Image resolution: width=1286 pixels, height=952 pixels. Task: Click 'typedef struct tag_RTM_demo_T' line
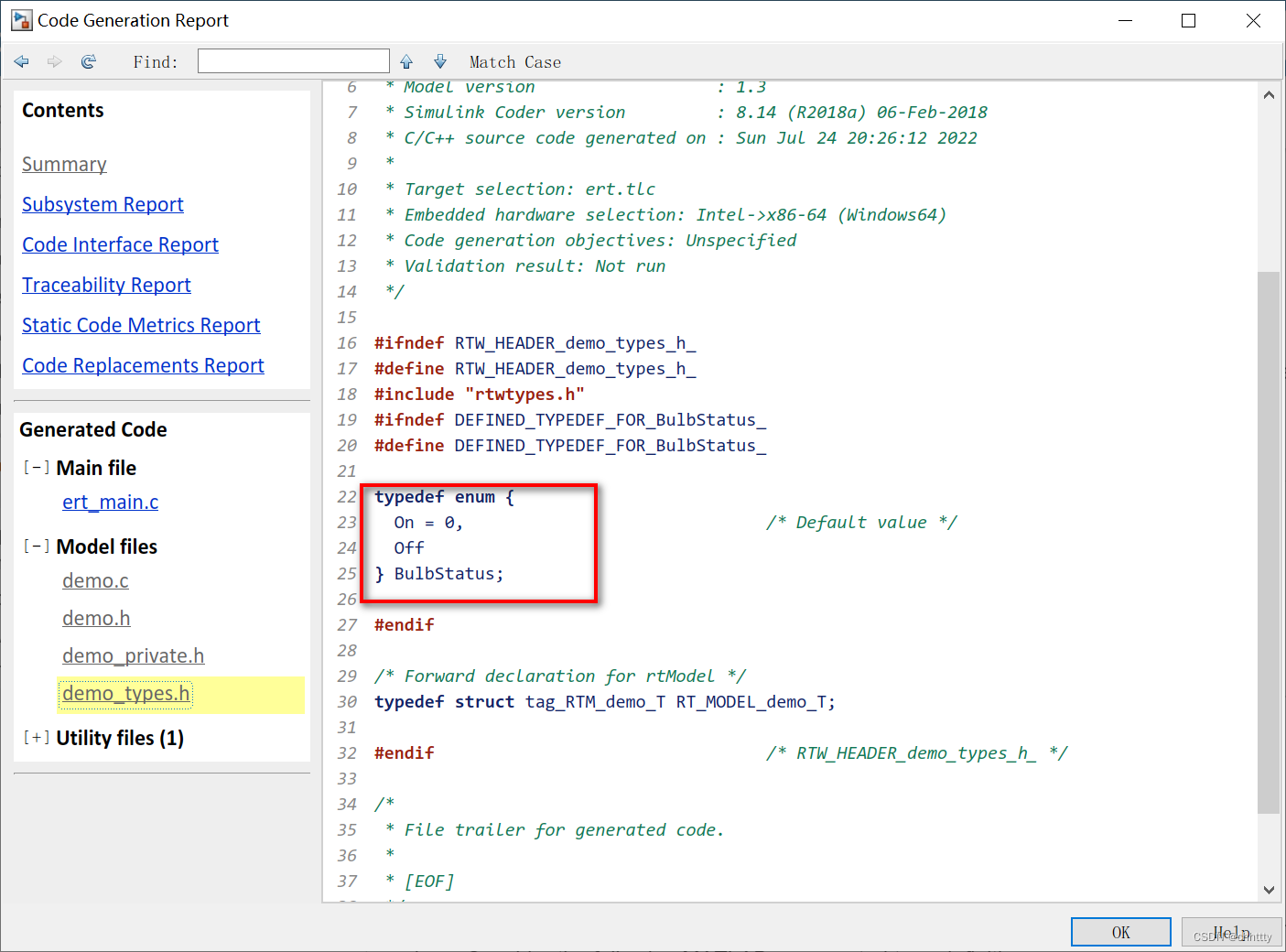(x=604, y=702)
